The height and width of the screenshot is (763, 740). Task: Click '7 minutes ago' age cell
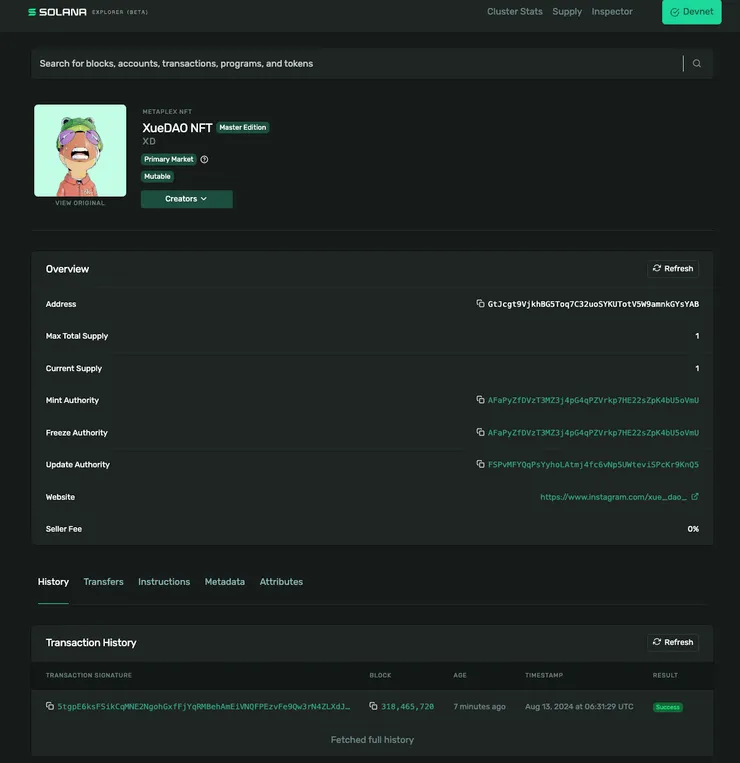pos(479,707)
